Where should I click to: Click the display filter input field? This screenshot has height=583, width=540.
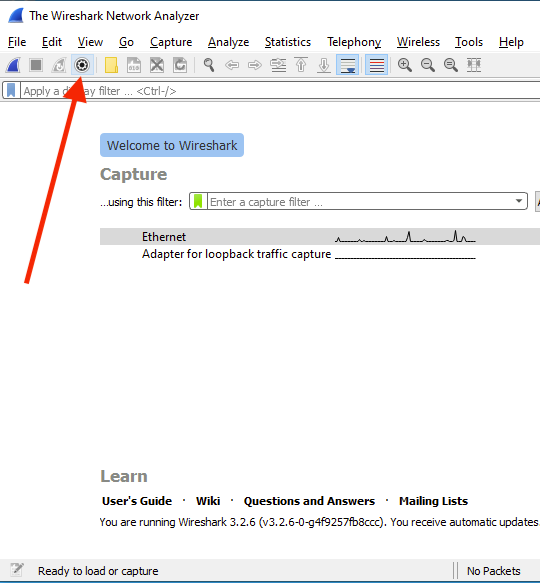279,91
